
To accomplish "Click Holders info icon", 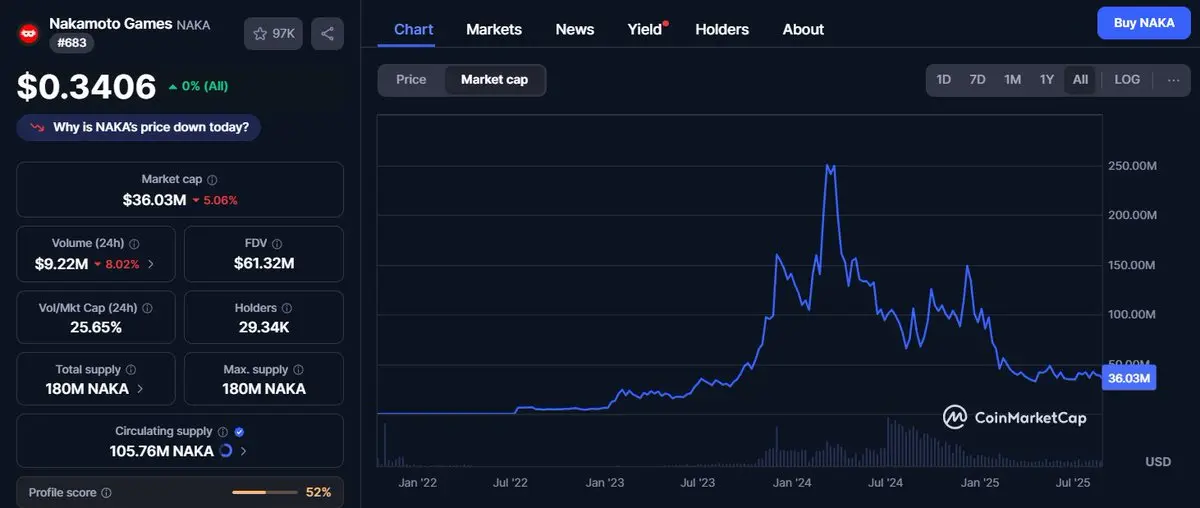I will tap(287, 308).
